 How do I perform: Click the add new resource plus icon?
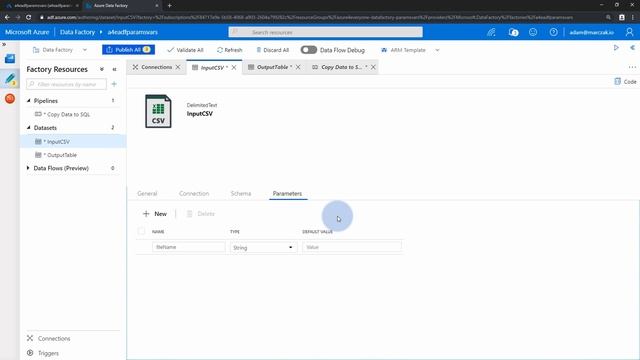click(114, 84)
